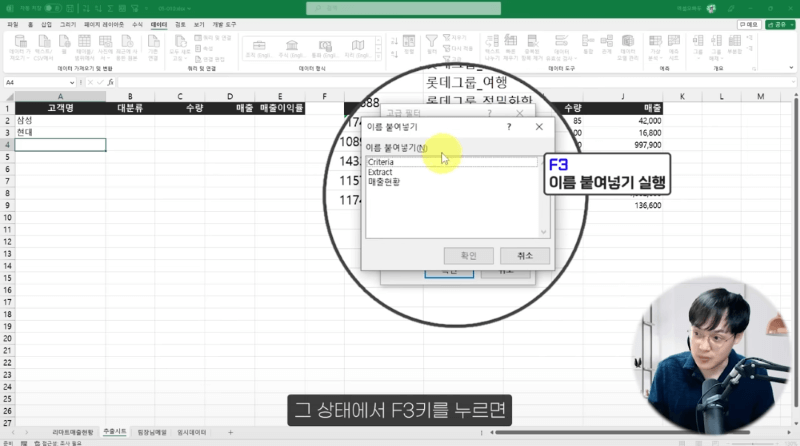Switch to the 개발 도구 tab

tap(224, 24)
